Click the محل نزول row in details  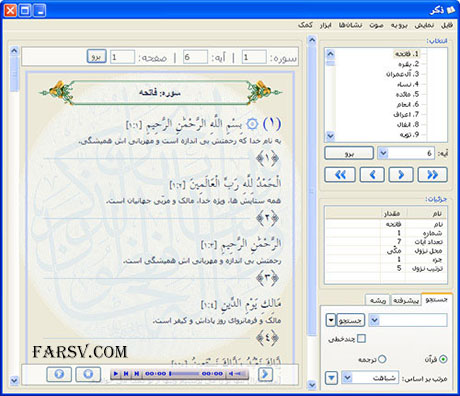click(386, 251)
